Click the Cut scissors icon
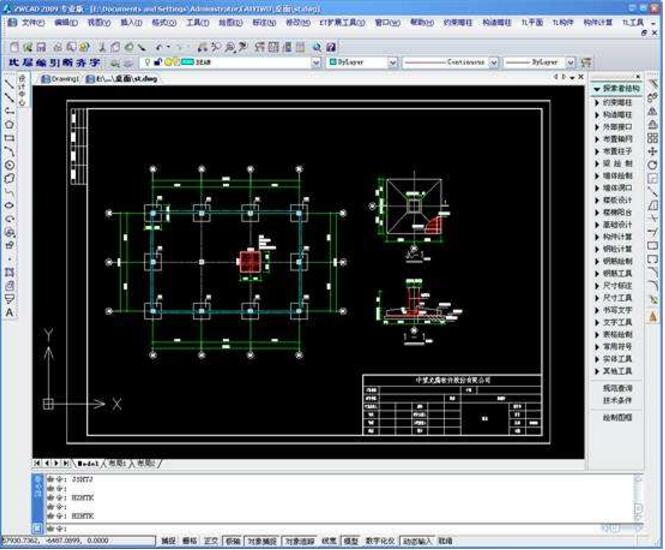 [x=102, y=47]
